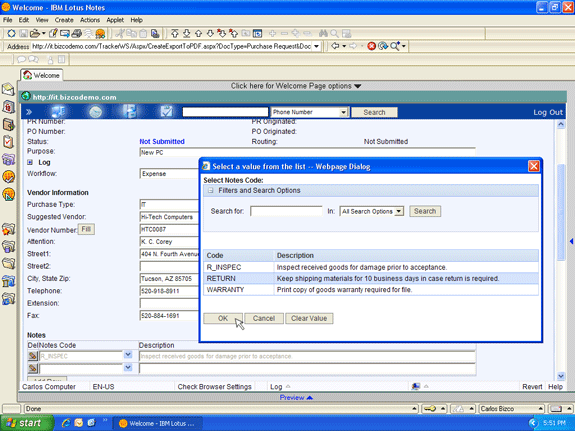Screen dimensions: 575x431
Task: Open the Edit menu
Action: coord(23,20)
